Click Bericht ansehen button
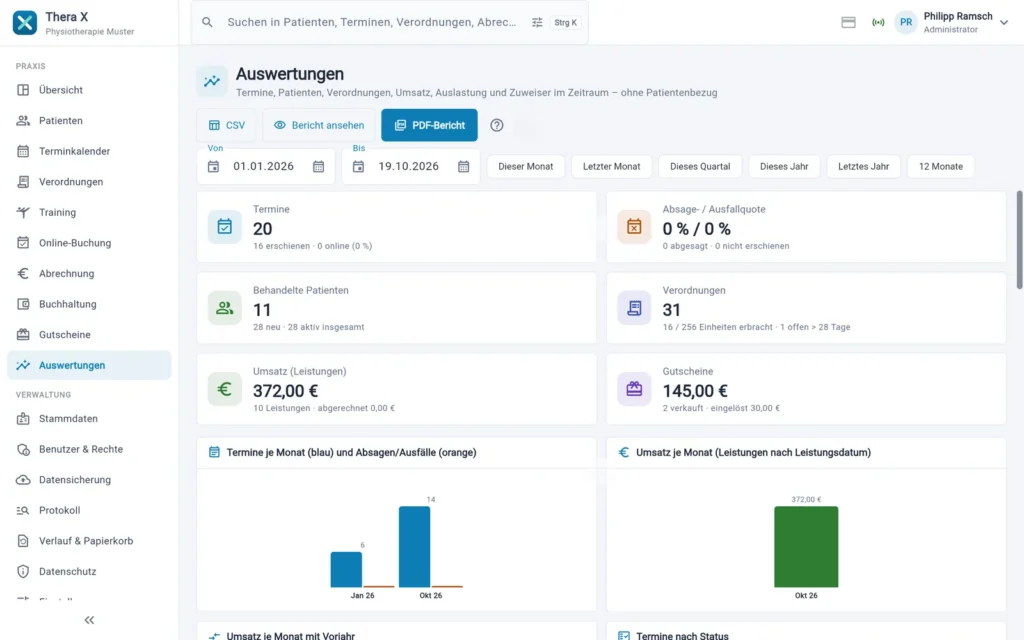This screenshot has height=640, width=1024. click(x=319, y=125)
